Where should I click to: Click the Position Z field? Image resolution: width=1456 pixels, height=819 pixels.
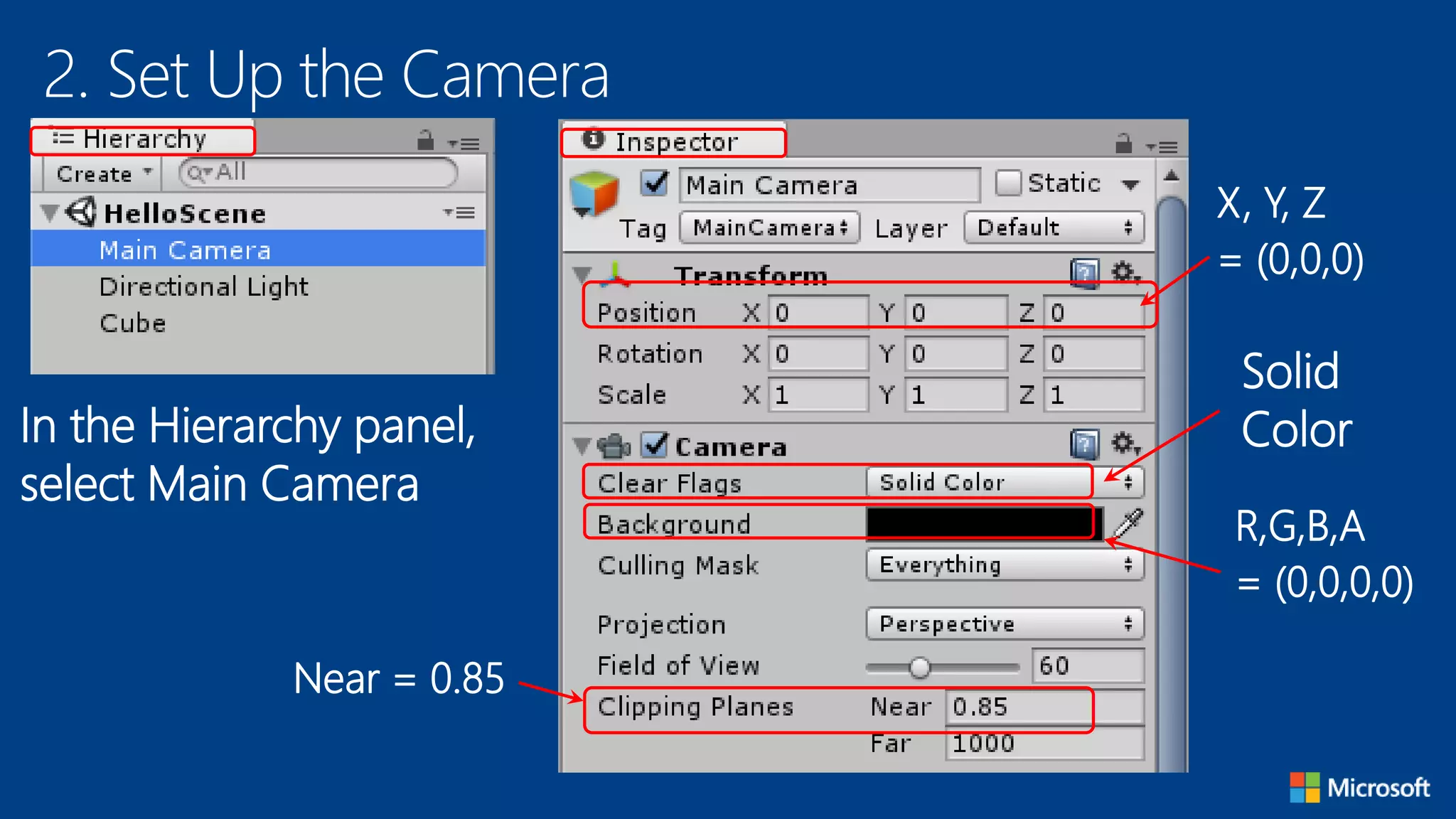coord(1094,312)
